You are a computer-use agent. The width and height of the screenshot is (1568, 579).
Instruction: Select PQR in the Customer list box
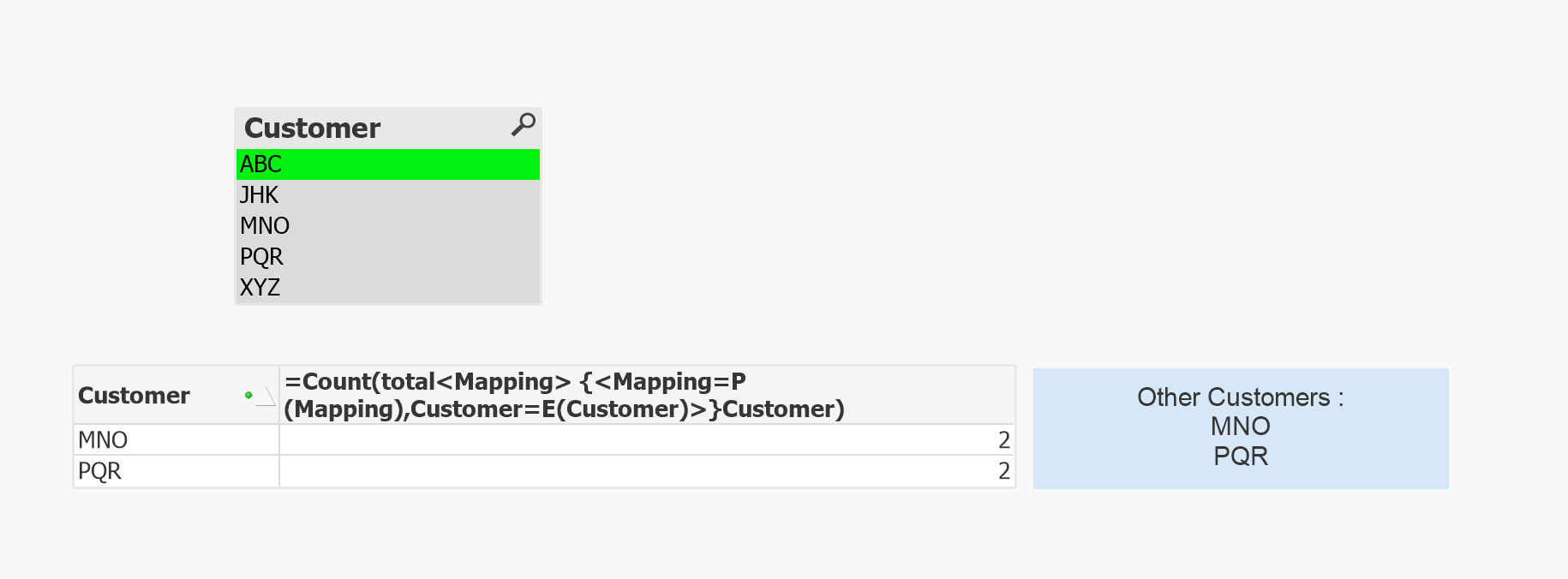[261, 257]
